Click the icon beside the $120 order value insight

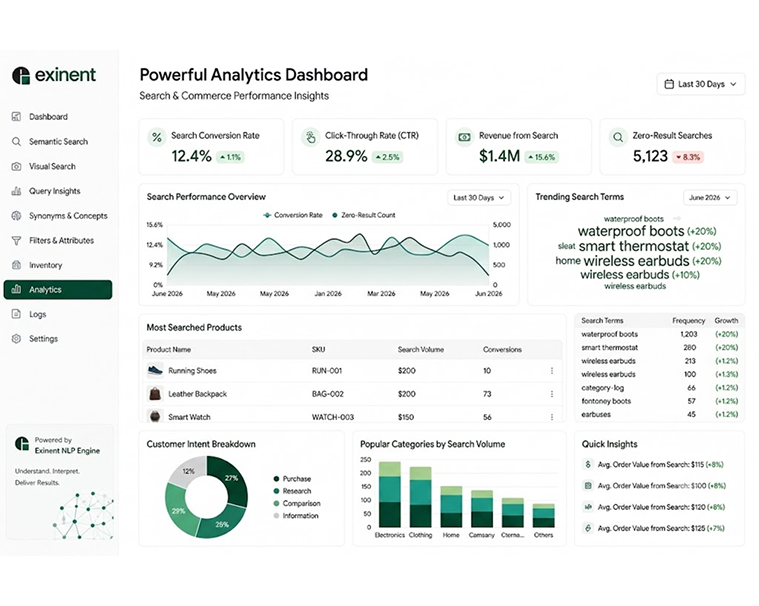(588, 507)
